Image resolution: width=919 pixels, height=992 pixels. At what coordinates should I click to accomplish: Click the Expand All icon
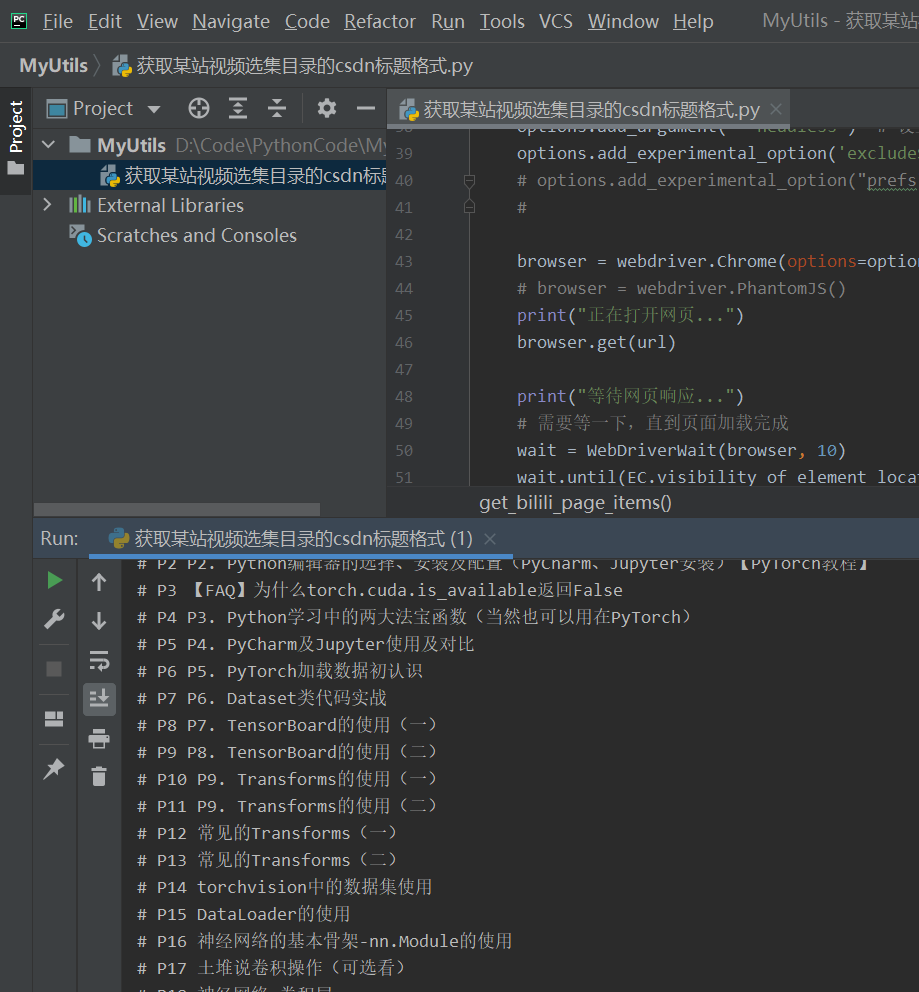tap(238, 109)
